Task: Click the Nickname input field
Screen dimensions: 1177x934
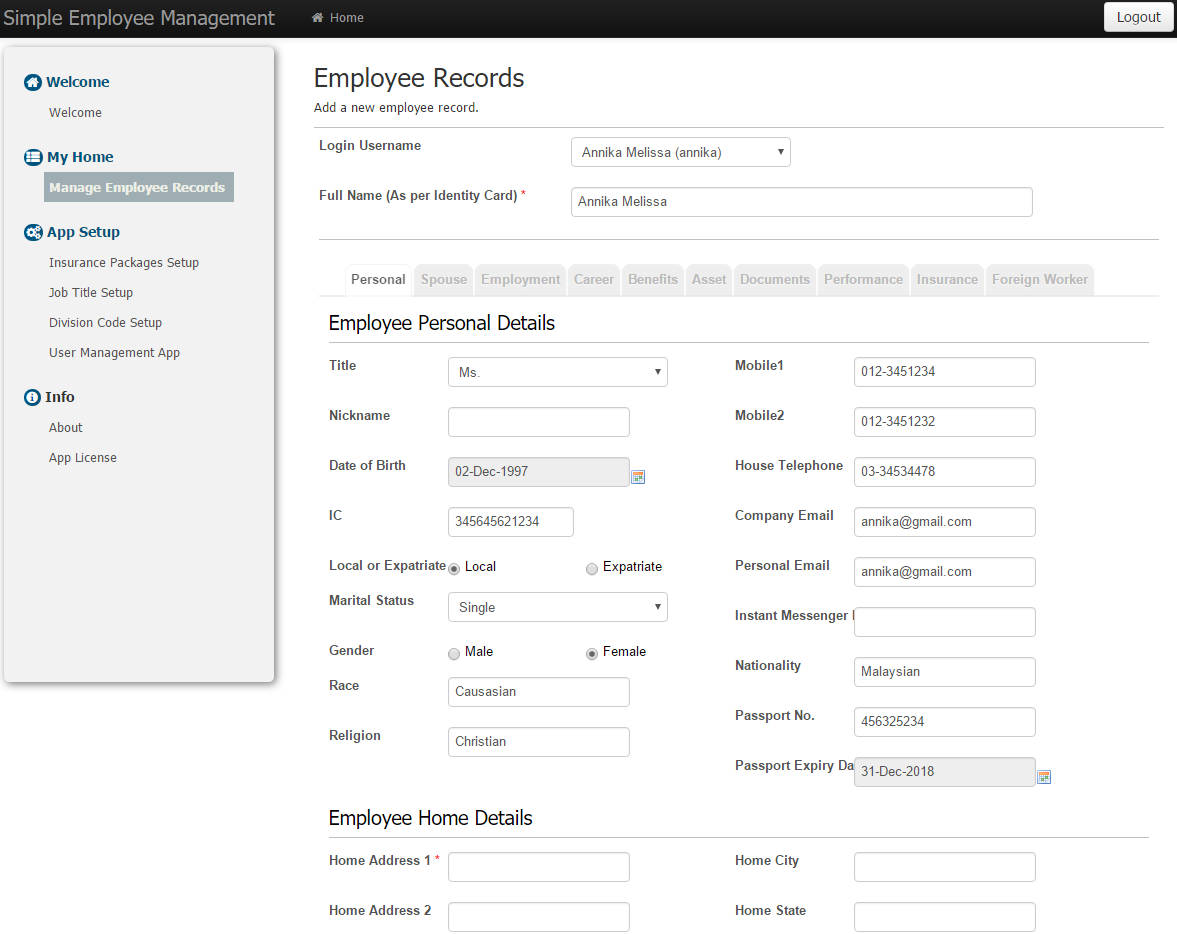Action: 539,422
